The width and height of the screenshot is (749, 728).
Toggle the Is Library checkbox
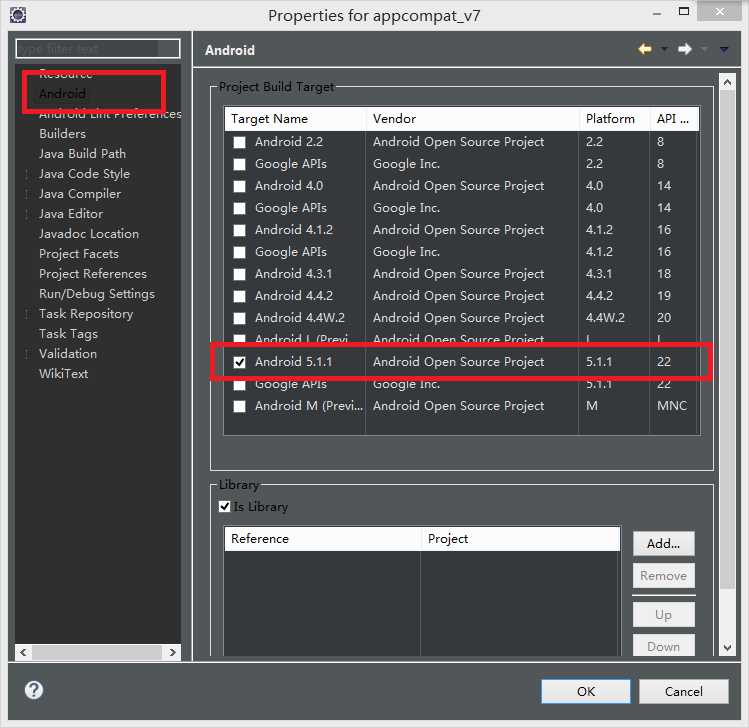point(225,506)
